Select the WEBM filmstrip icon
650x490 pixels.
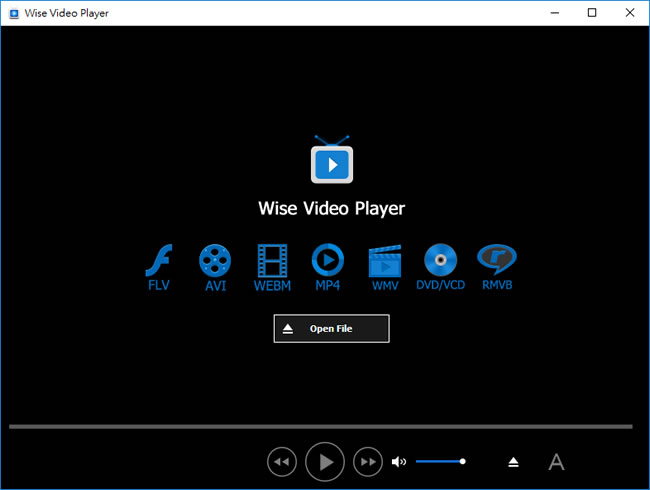click(x=272, y=262)
